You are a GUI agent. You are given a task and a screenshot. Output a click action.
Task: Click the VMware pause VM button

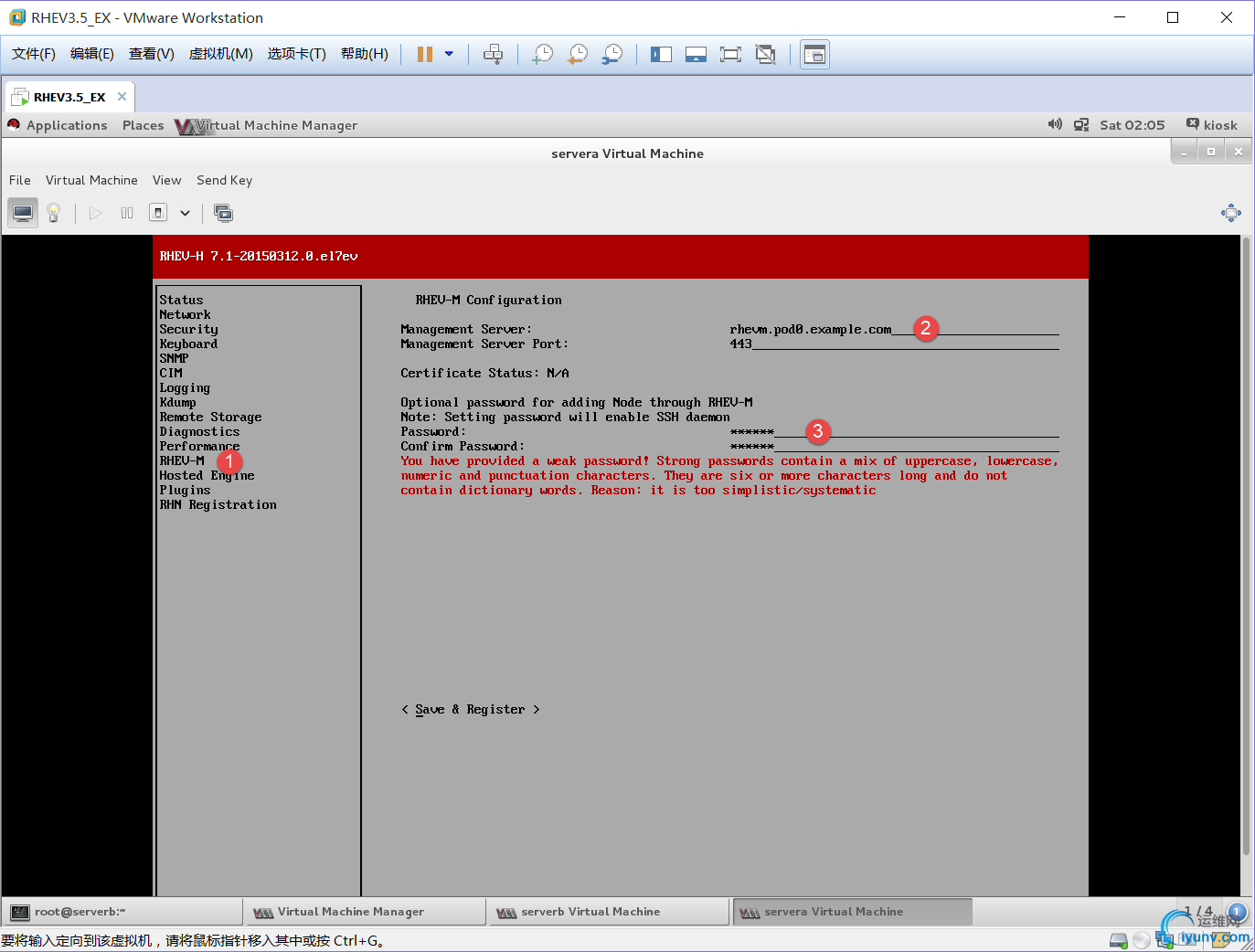point(424,54)
